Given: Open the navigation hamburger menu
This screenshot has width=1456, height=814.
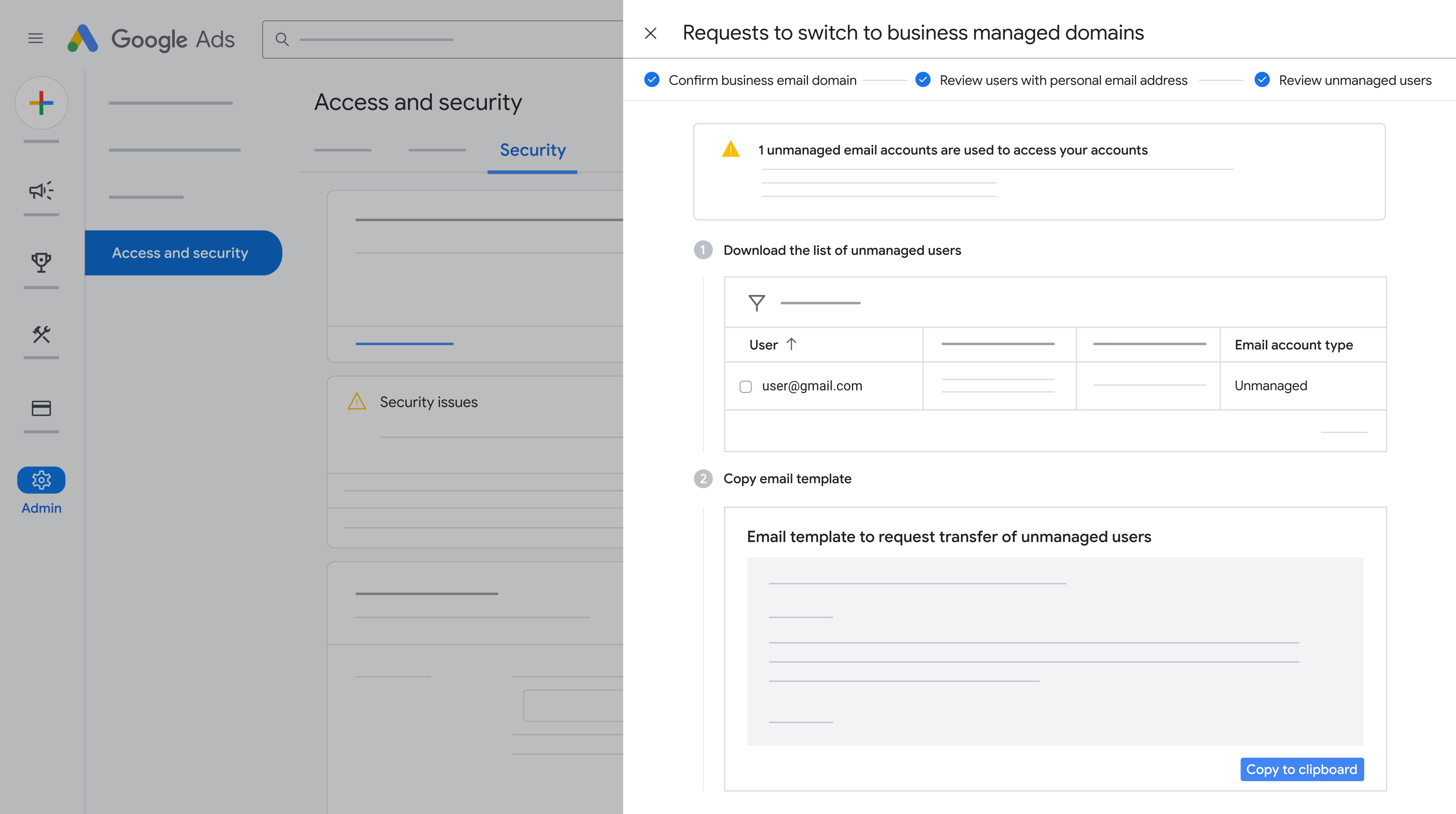Looking at the screenshot, I should [x=36, y=38].
